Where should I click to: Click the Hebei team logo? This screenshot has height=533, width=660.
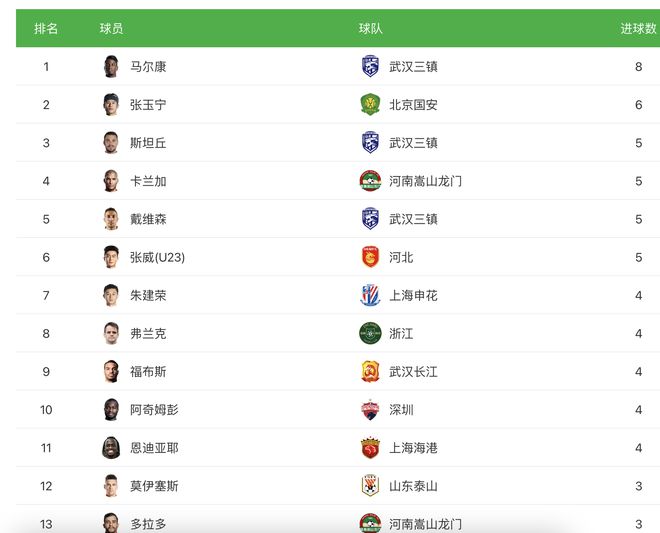tap(370, 257)
